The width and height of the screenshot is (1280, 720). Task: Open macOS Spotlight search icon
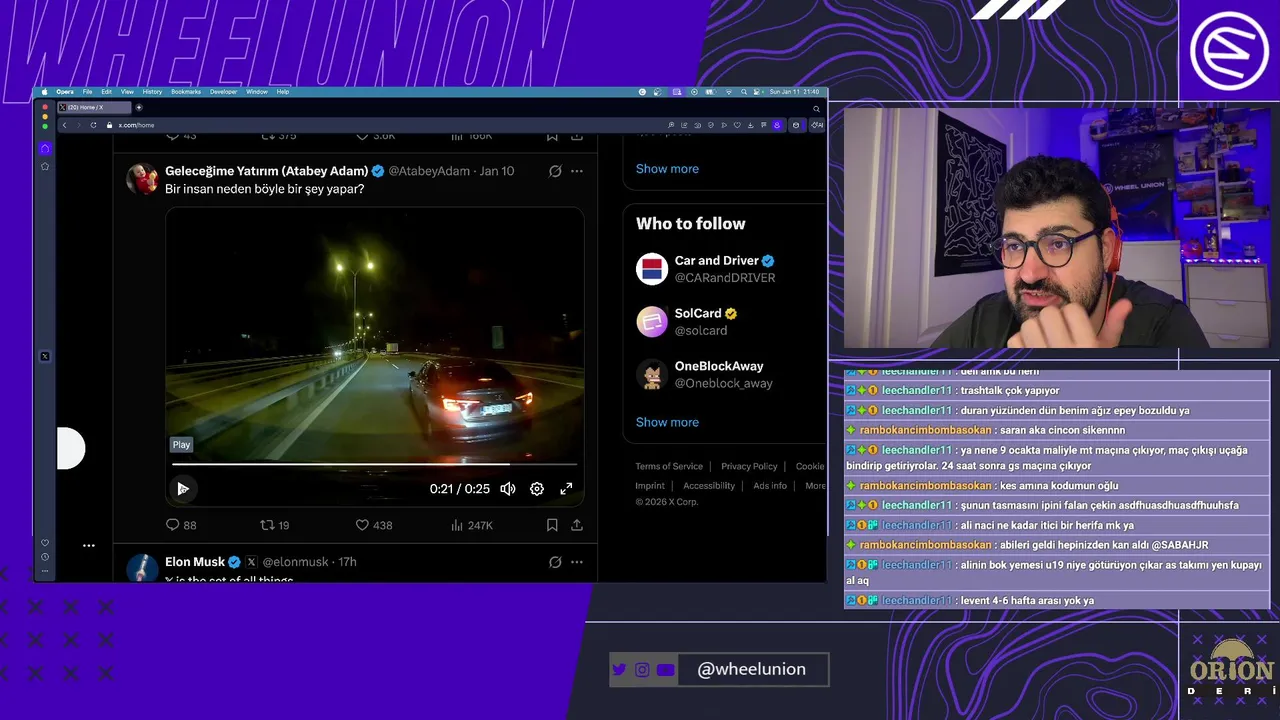(x=744, y=92)
